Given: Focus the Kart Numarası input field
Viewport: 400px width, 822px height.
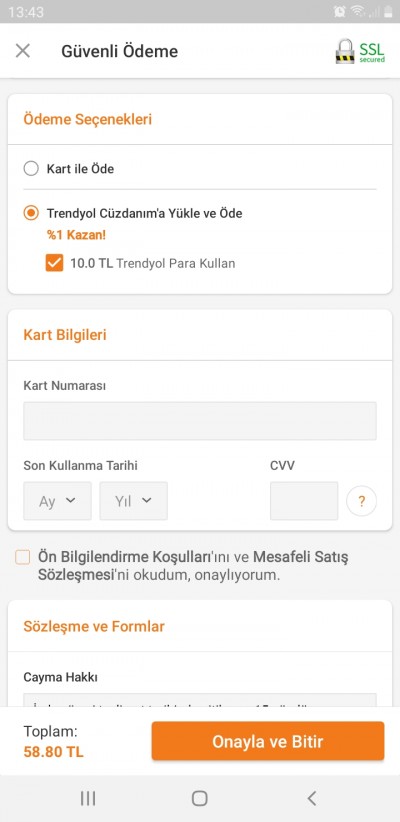Looking at the screenshot, I should (x=200, y=421).
